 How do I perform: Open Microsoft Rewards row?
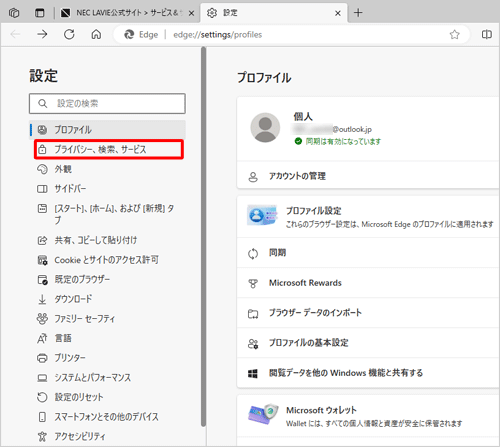[x=368, y=283]
